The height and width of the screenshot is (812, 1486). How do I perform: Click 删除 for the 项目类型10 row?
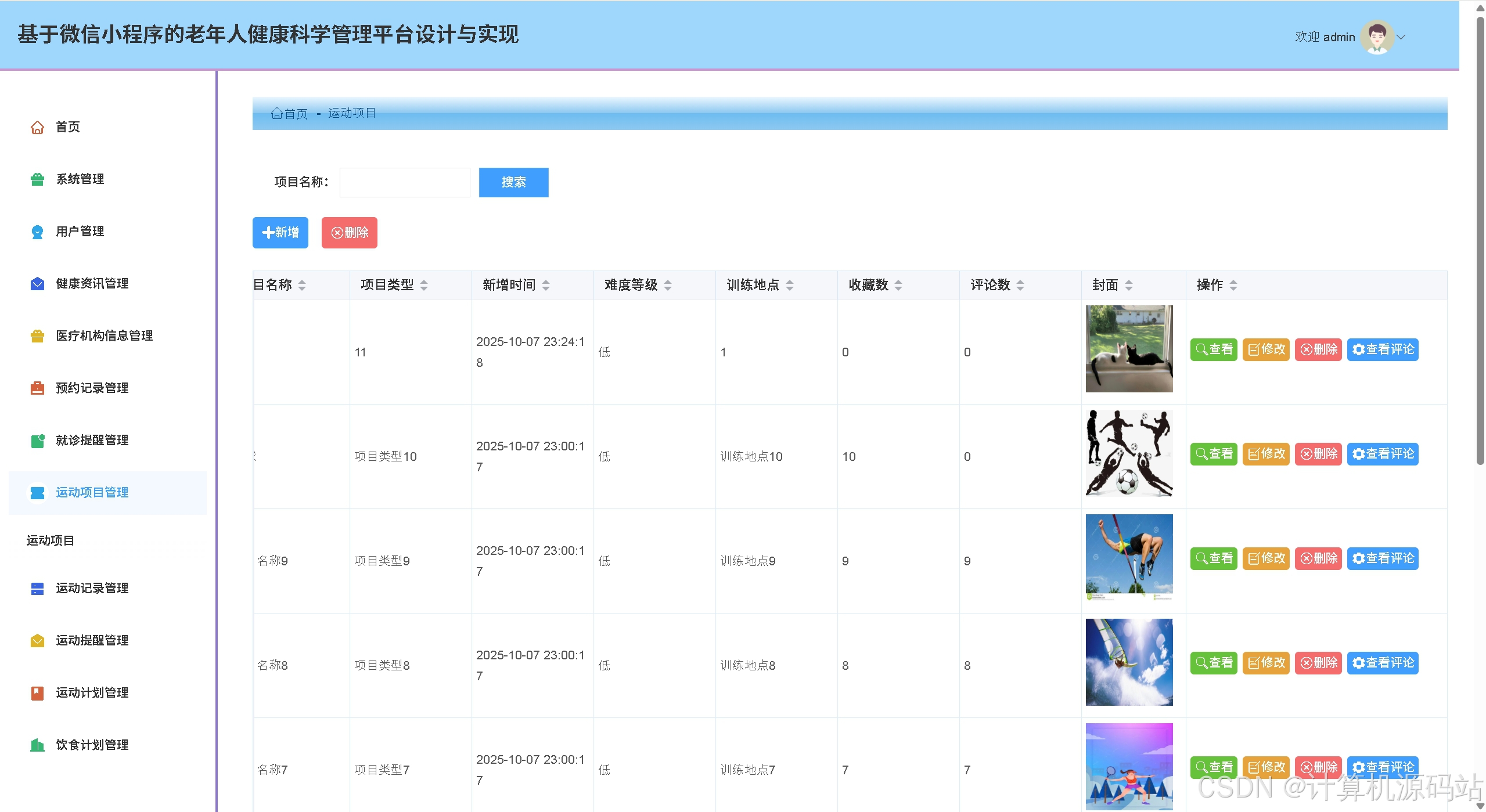(x=1318, y=454)
